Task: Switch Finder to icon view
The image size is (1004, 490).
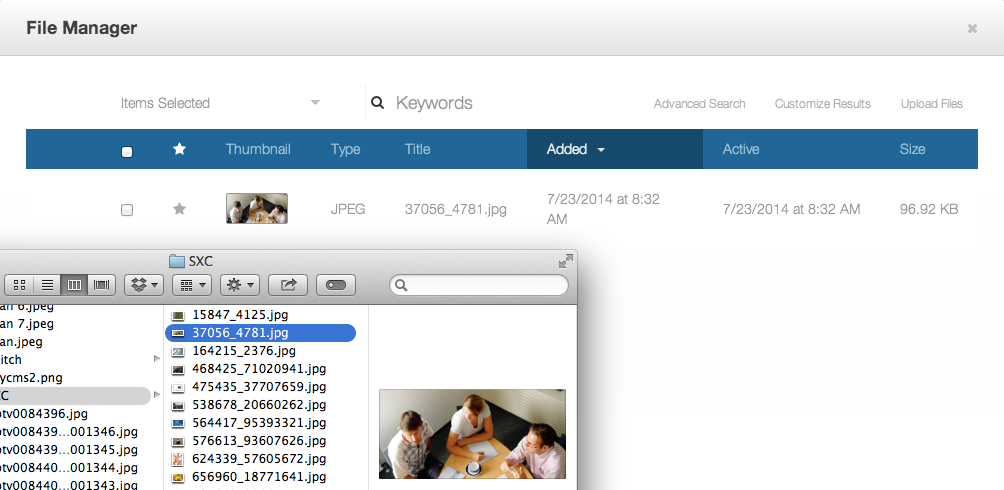Action: click(x=20, y=285)
